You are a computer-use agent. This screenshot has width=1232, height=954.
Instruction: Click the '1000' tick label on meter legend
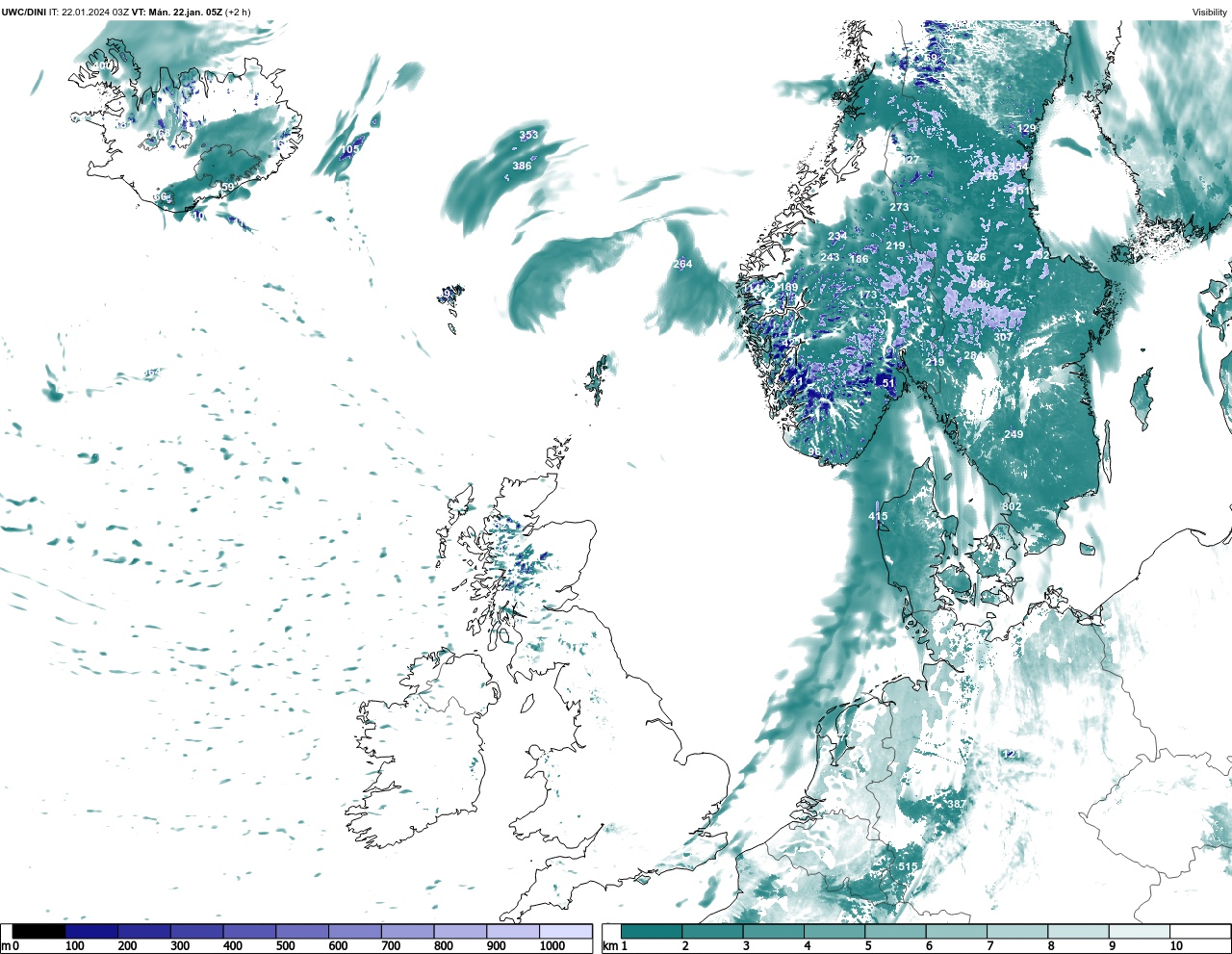pos(552,946)
